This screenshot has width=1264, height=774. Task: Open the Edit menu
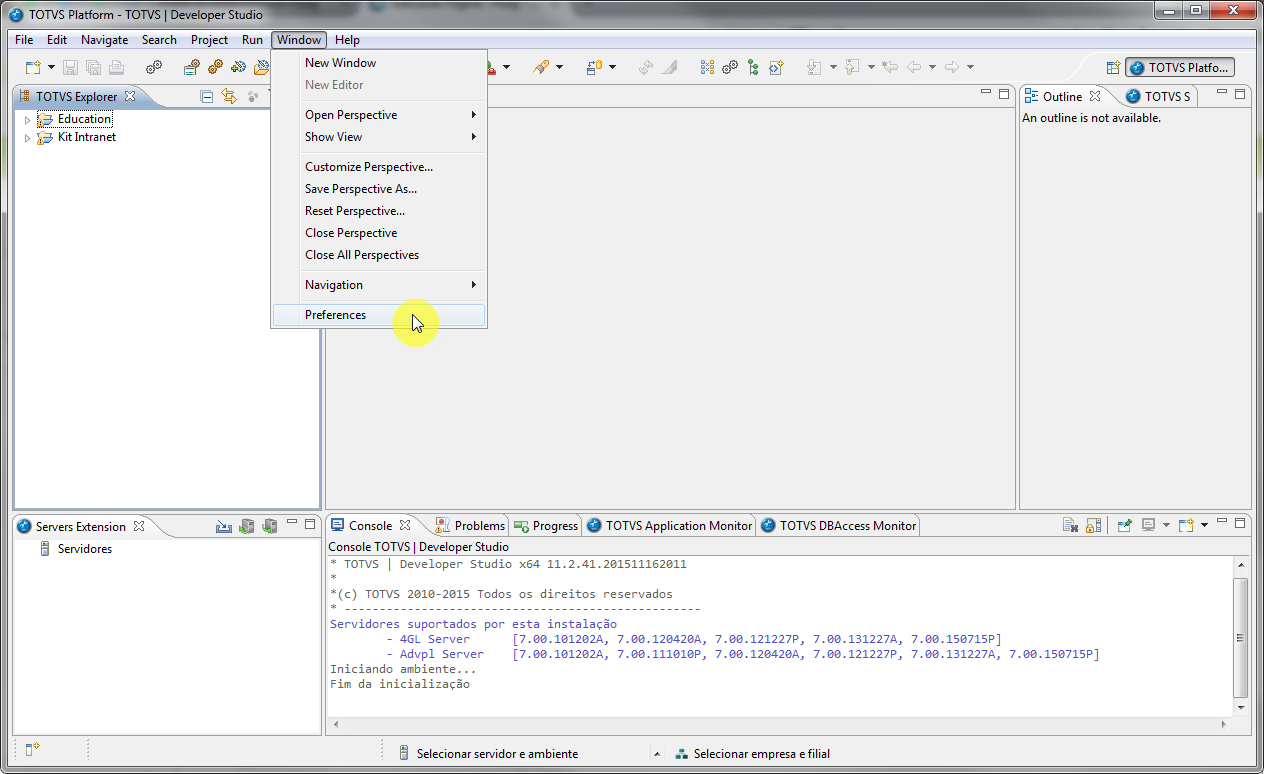[x=57, y=40]
